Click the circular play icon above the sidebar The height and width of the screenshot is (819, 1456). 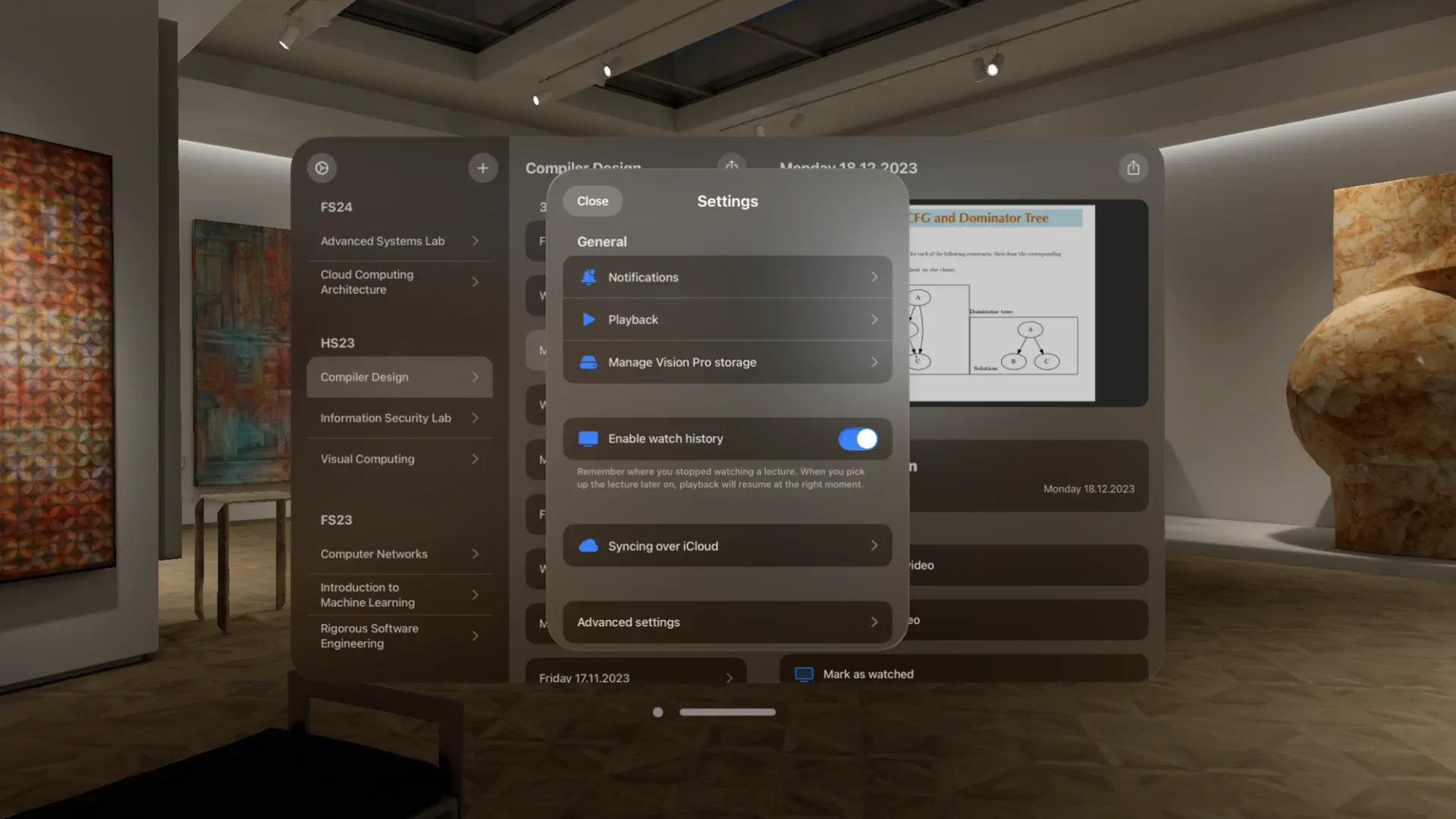[x=321, y=168]
